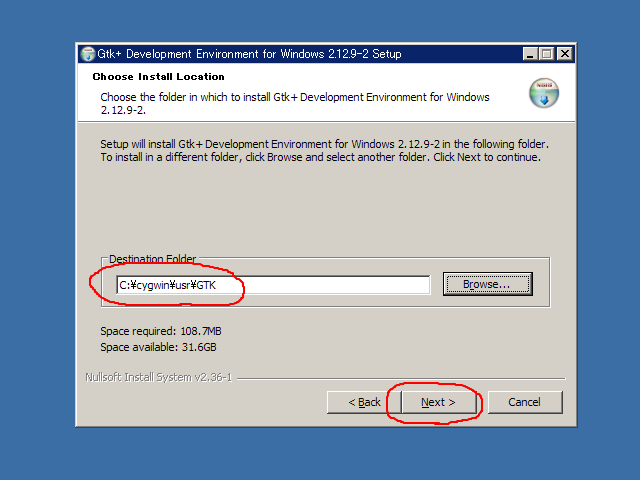The height and width of the screenshot is (480, 640).
Task: Click the disabled maximize button
Action: [x=547, y=54]
